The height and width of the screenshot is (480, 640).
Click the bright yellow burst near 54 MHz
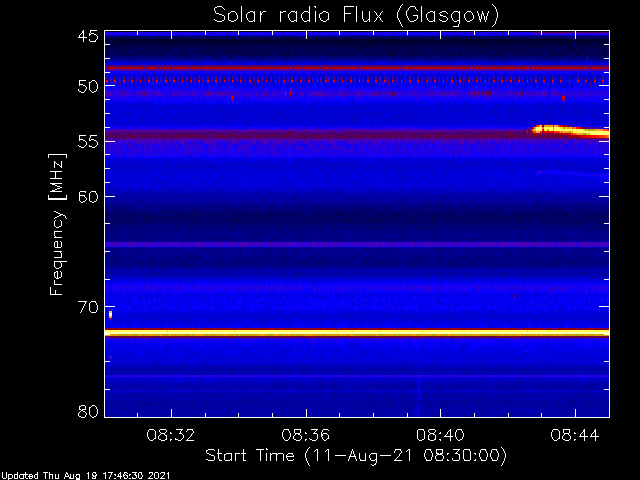click(x=571, y=131)
